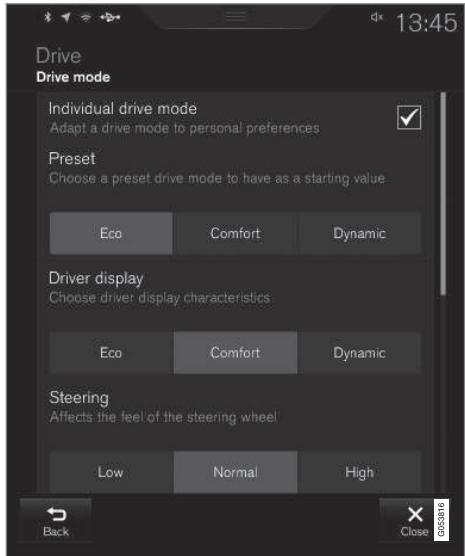Select Eco as the preset drive mode
This screenshot has width=465, height=556.
coord(111,233)
